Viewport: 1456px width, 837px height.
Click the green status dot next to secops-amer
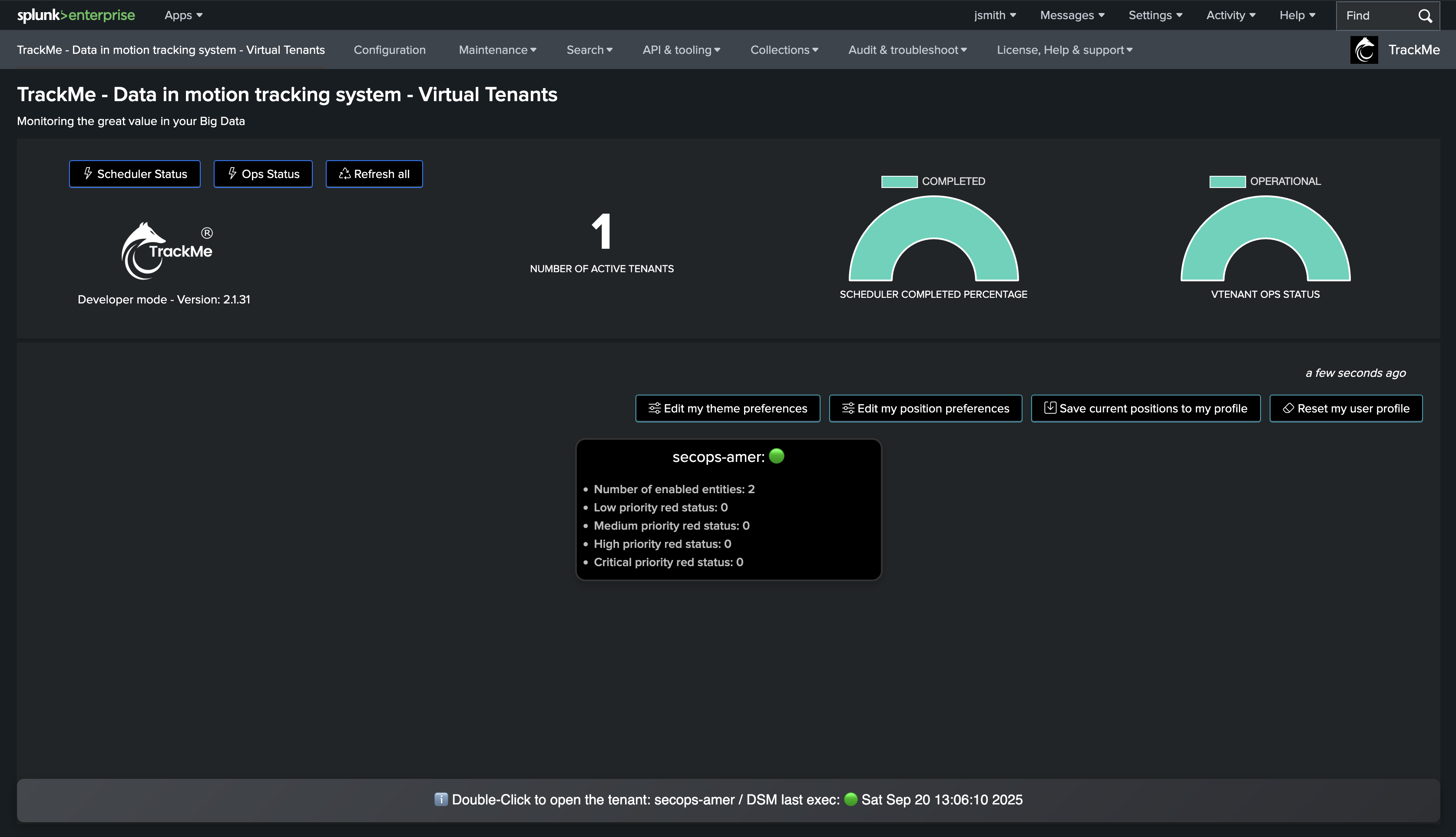click(x=776, y=456)
